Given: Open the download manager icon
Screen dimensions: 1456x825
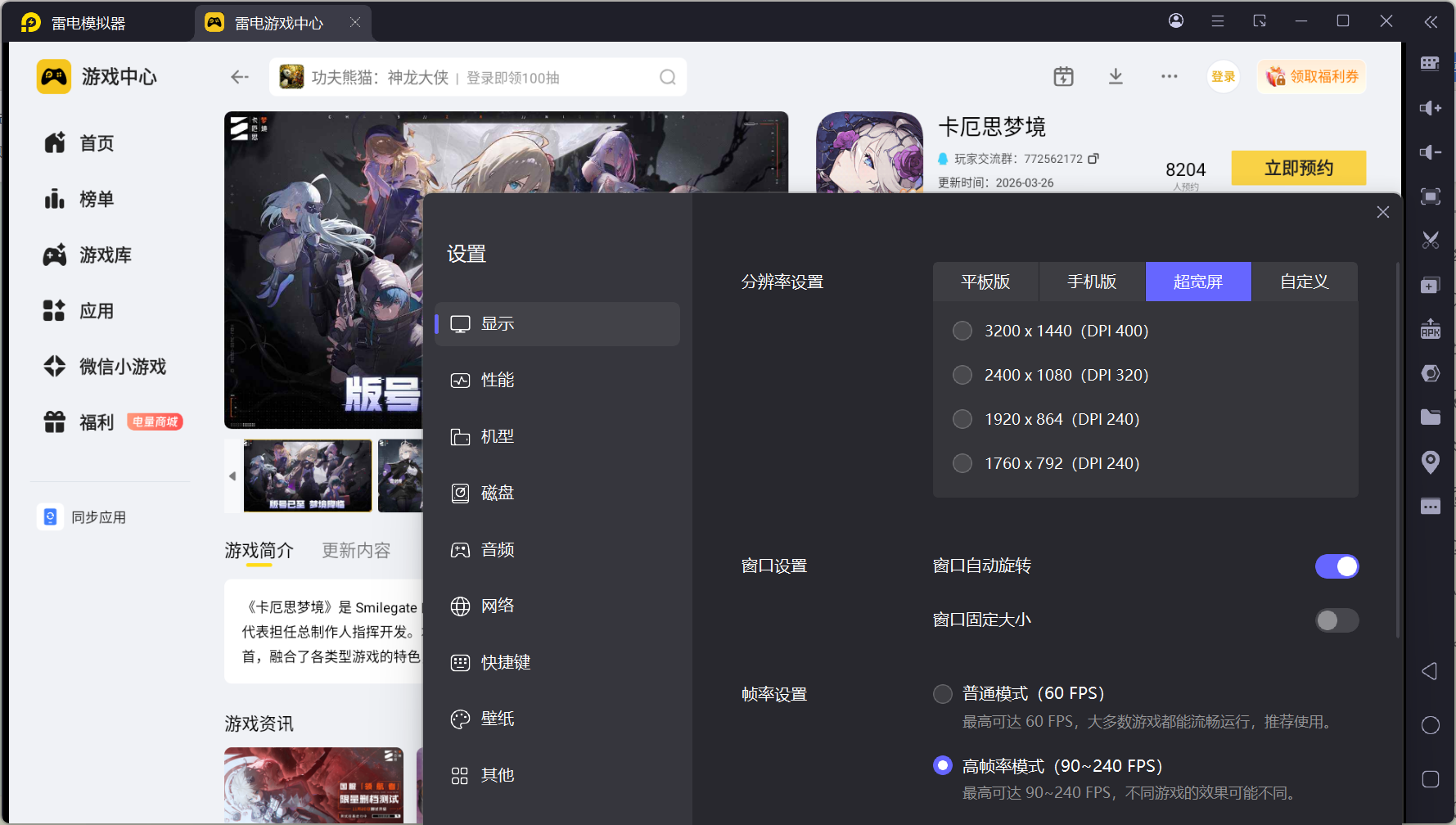Looking at the screenshot, I should (x=1115, y=77).
